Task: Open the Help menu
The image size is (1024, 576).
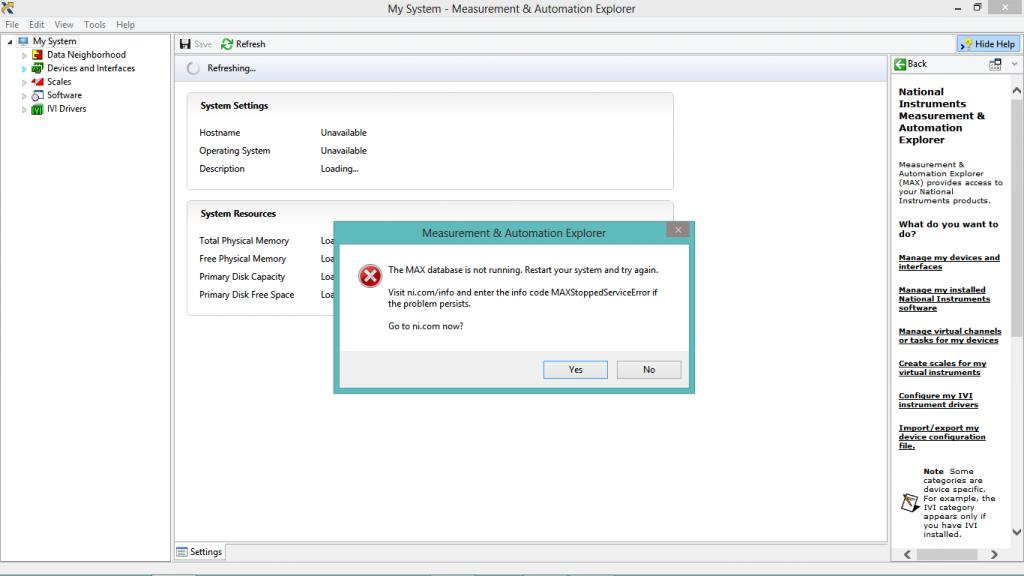Action: [125, 25]
